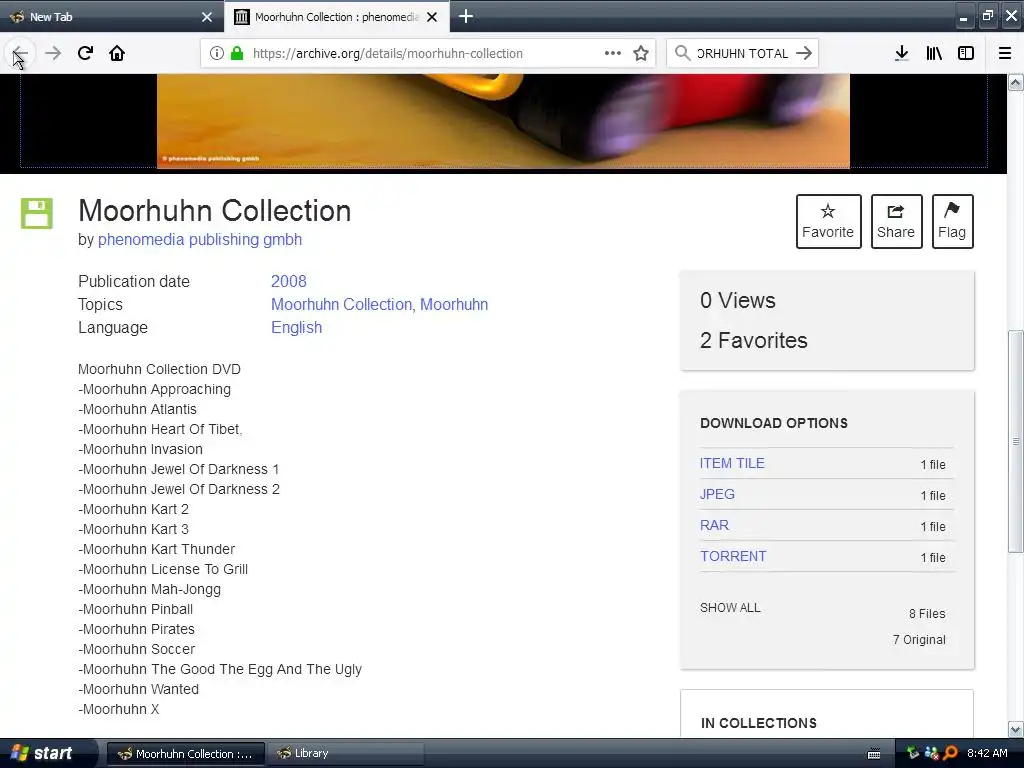Reload the current page
This screenshot has height=768, width=1024.
[x=86, y=54]
